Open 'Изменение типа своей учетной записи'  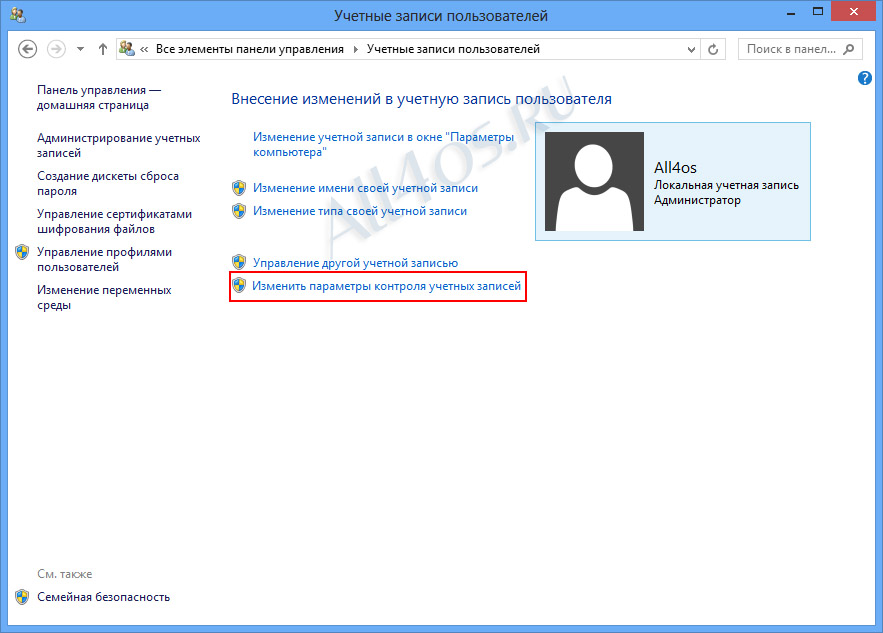(359, 211)
